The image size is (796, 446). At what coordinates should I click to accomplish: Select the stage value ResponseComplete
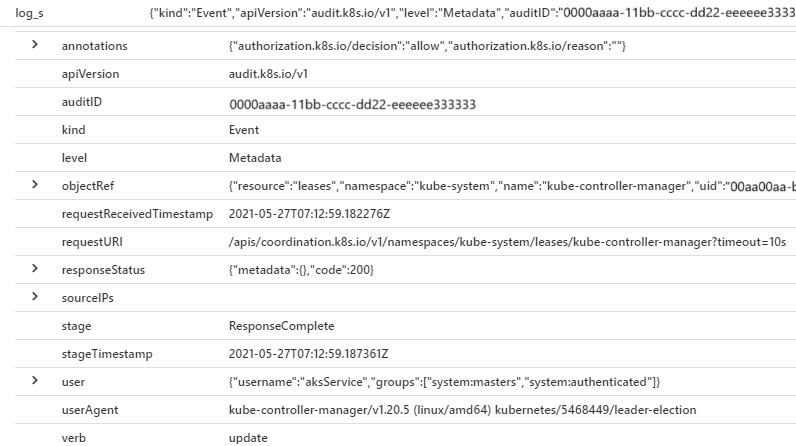(281, 326)
